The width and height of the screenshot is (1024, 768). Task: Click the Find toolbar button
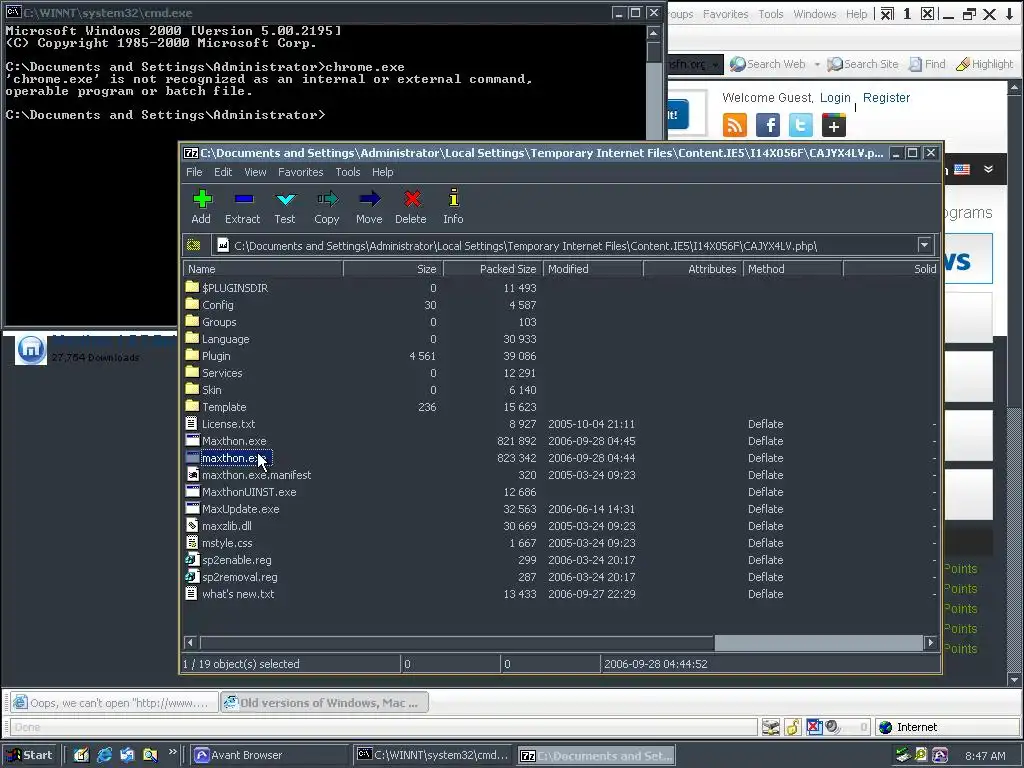(x=927, y=64)
